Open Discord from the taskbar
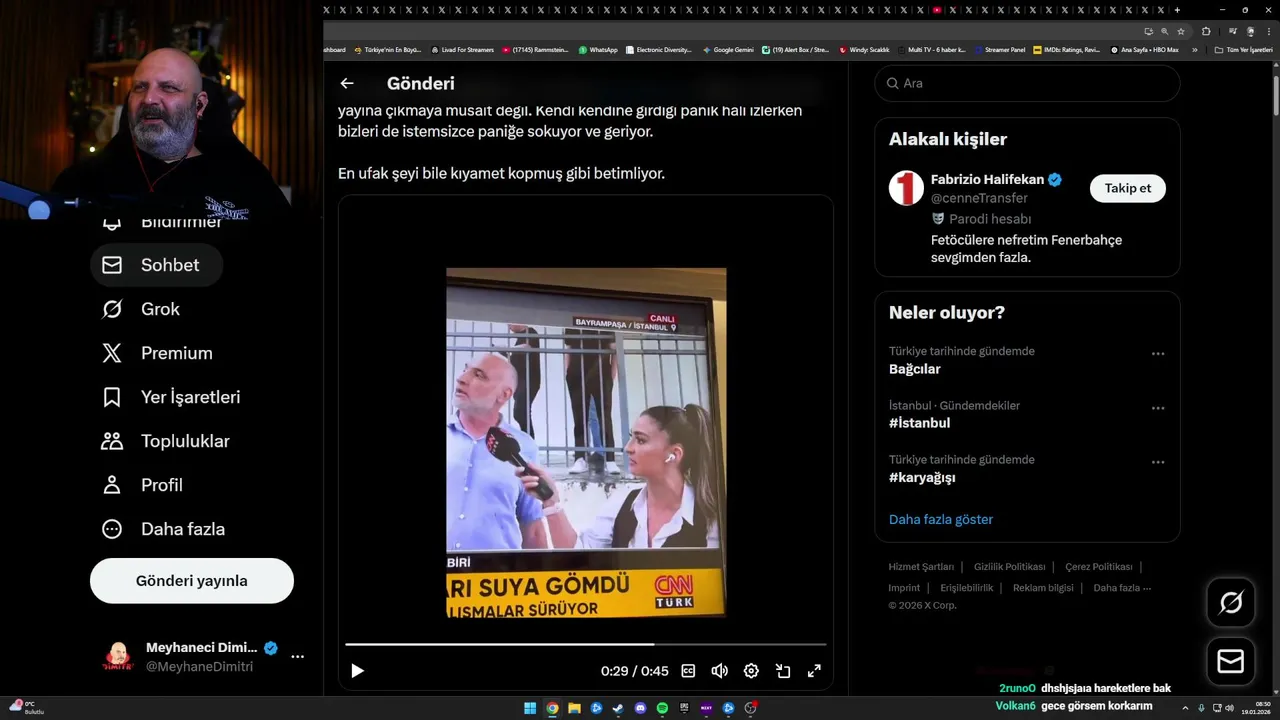Image resolution: width=1280 pixels, height=720 pixels. tap(640, 708)
